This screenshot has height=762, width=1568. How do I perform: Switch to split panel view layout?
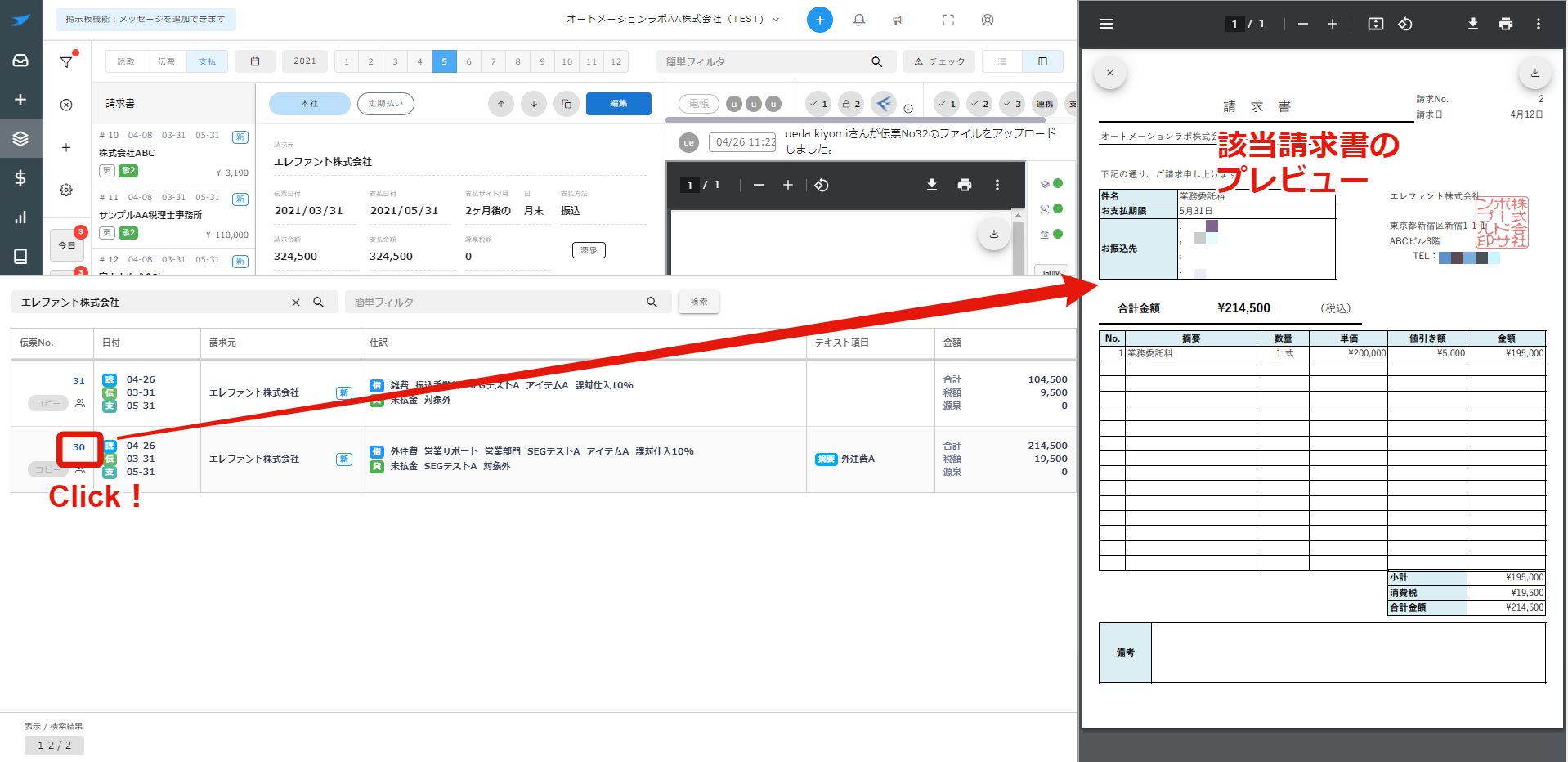[1042, 61]
